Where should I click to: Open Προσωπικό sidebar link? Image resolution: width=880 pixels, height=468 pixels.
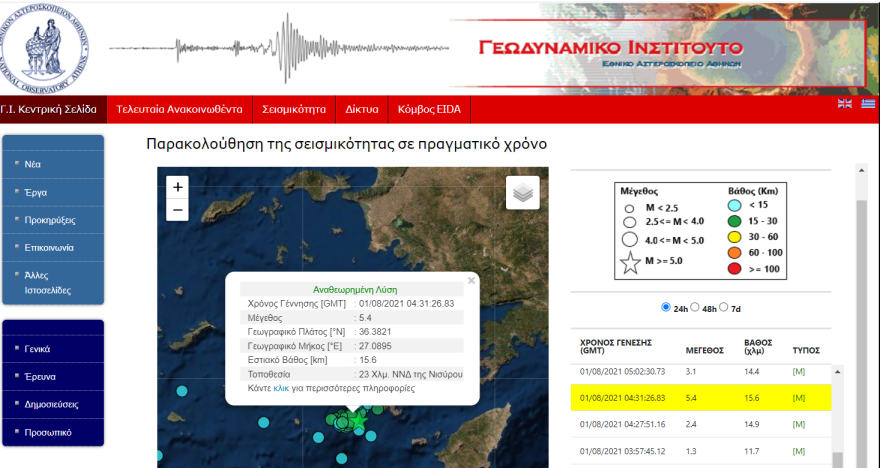[x=48, y=432]
